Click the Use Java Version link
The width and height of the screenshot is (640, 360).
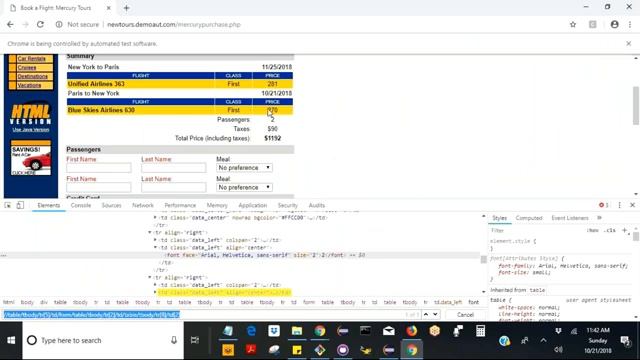(31, 130)
